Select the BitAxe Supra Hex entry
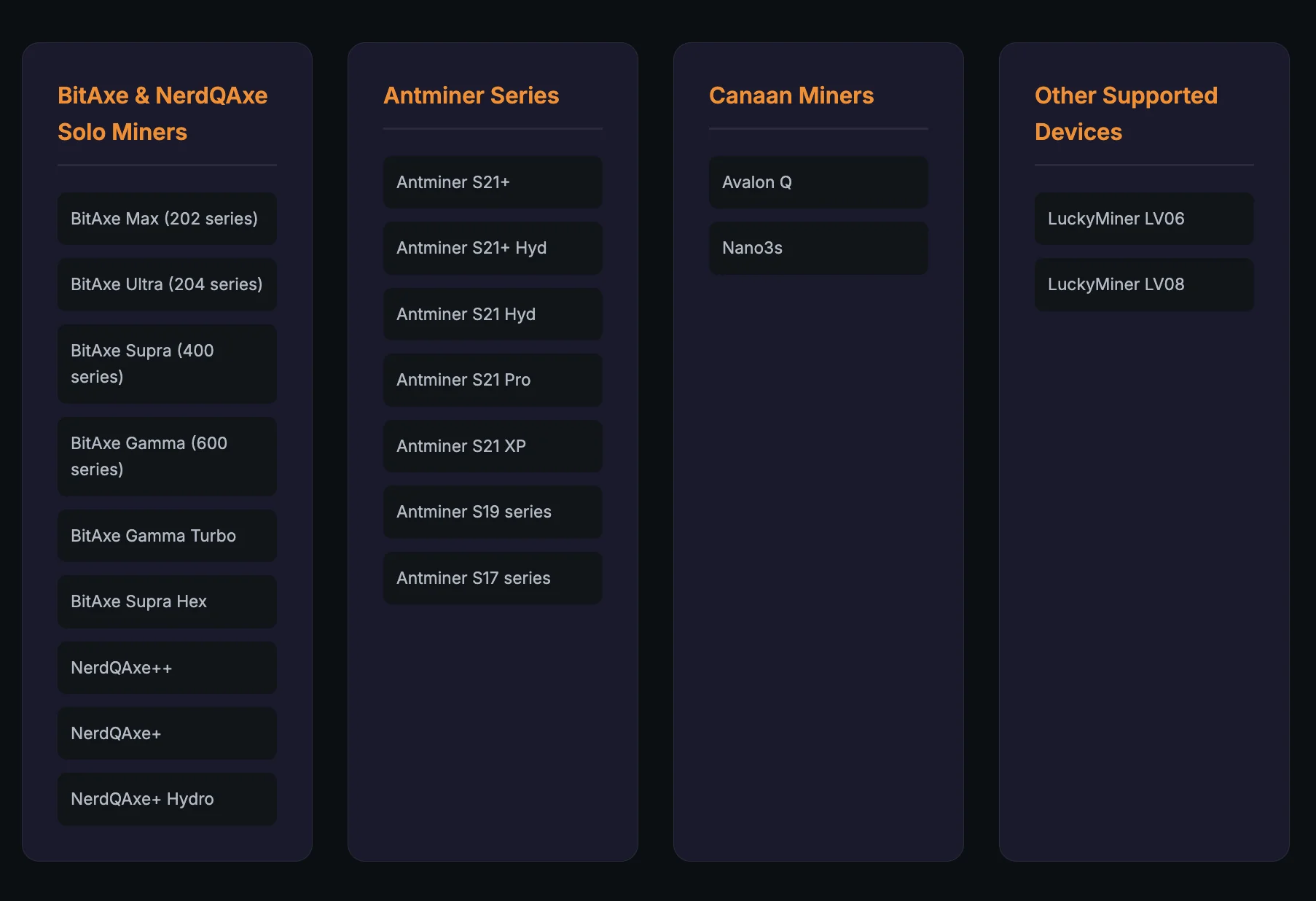Screen dimensions: 1316x901 pos(167,601)
